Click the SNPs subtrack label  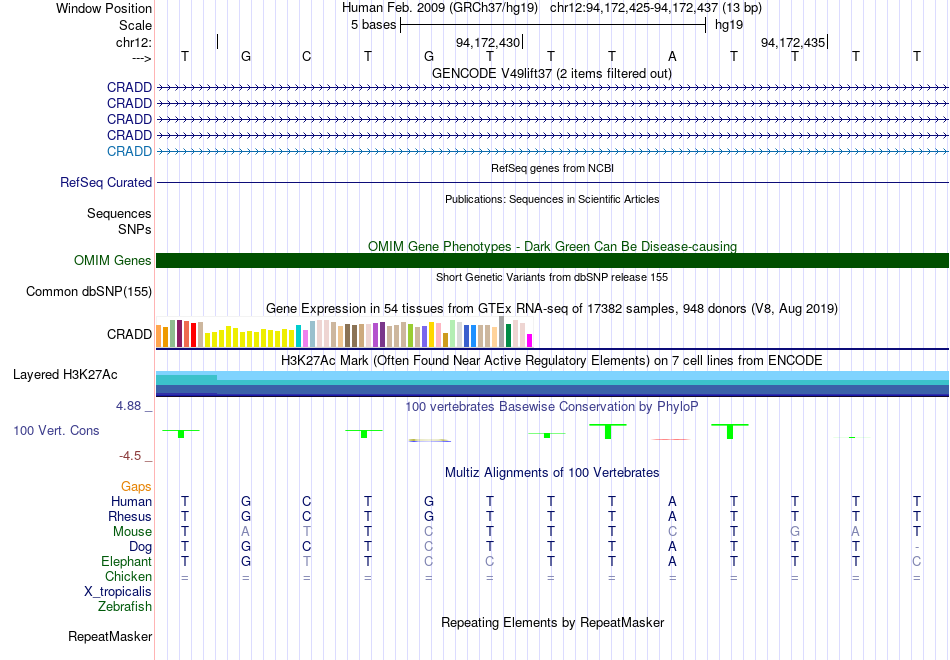pos(135,229)
